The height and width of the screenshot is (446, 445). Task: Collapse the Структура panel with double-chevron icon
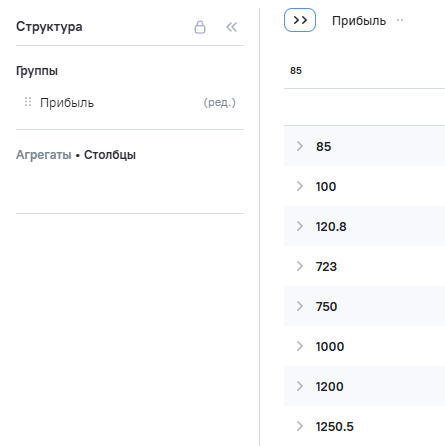point(231,27)
